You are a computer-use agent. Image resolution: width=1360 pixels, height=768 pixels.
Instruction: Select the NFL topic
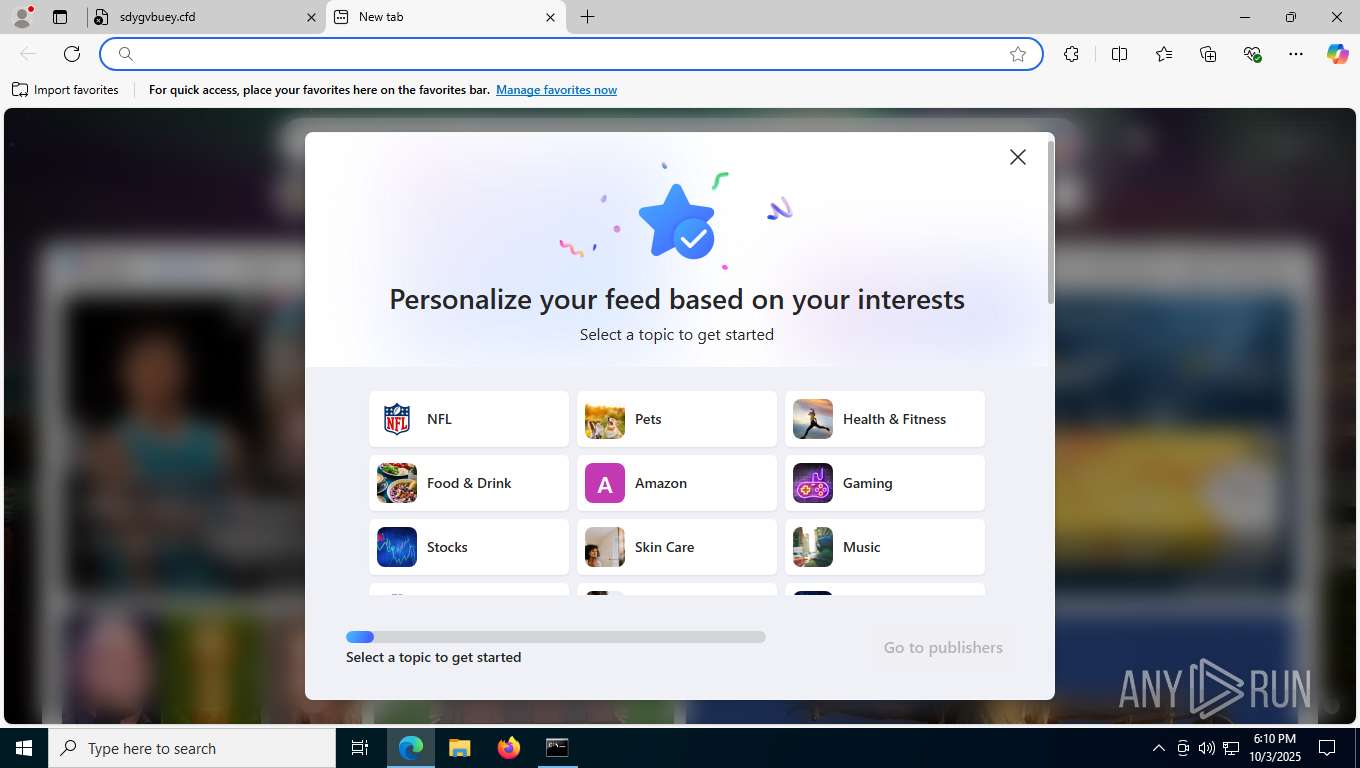click(x=469, y=419)
